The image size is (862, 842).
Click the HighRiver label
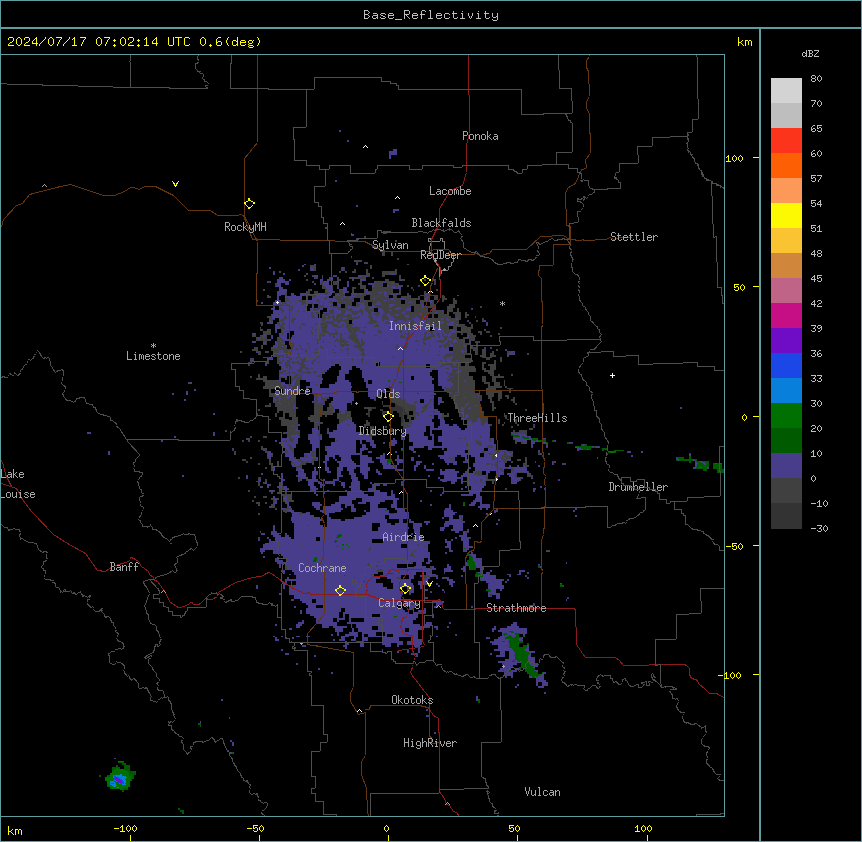pyautogui.click(x=430, y=743)
